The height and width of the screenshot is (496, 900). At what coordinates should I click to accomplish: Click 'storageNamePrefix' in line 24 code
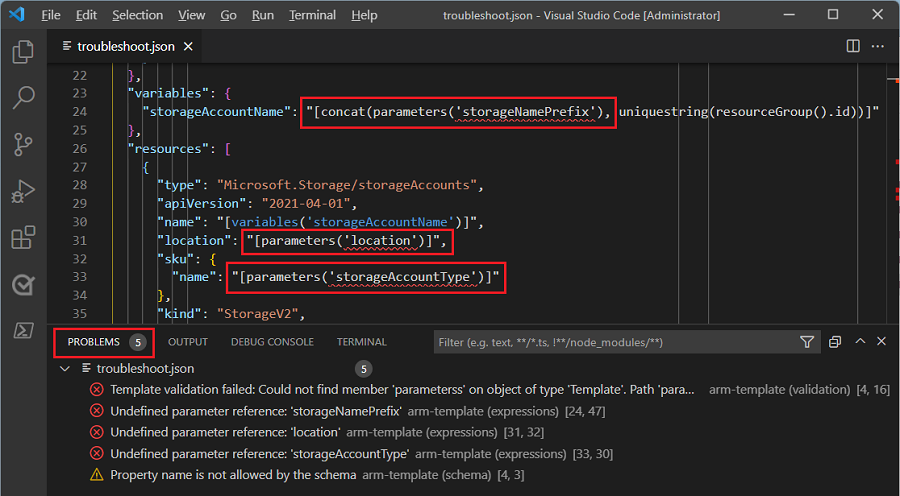[526, 111]
